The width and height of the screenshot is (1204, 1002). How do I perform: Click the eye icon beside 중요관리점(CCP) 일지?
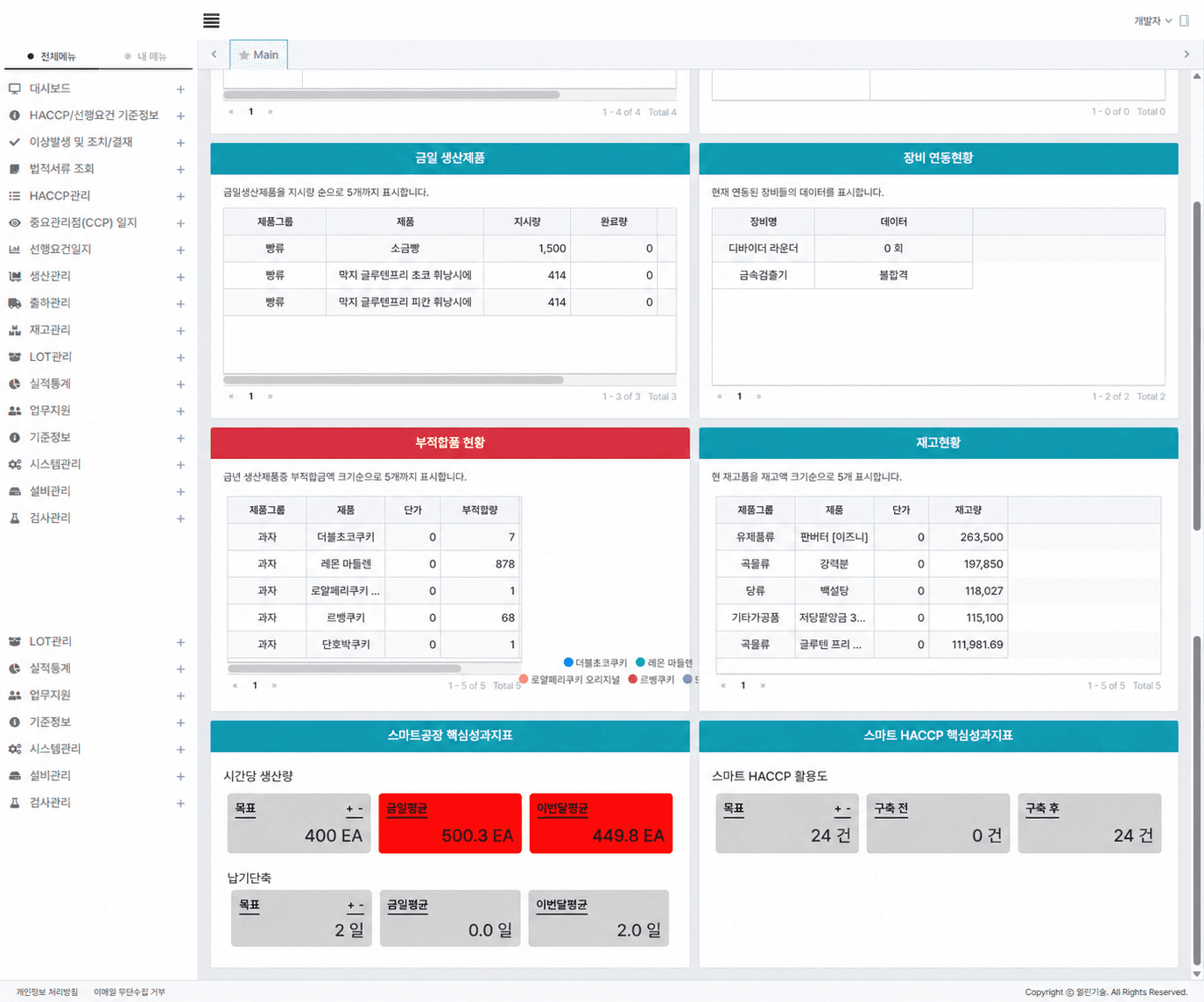[x=14, y=222]
